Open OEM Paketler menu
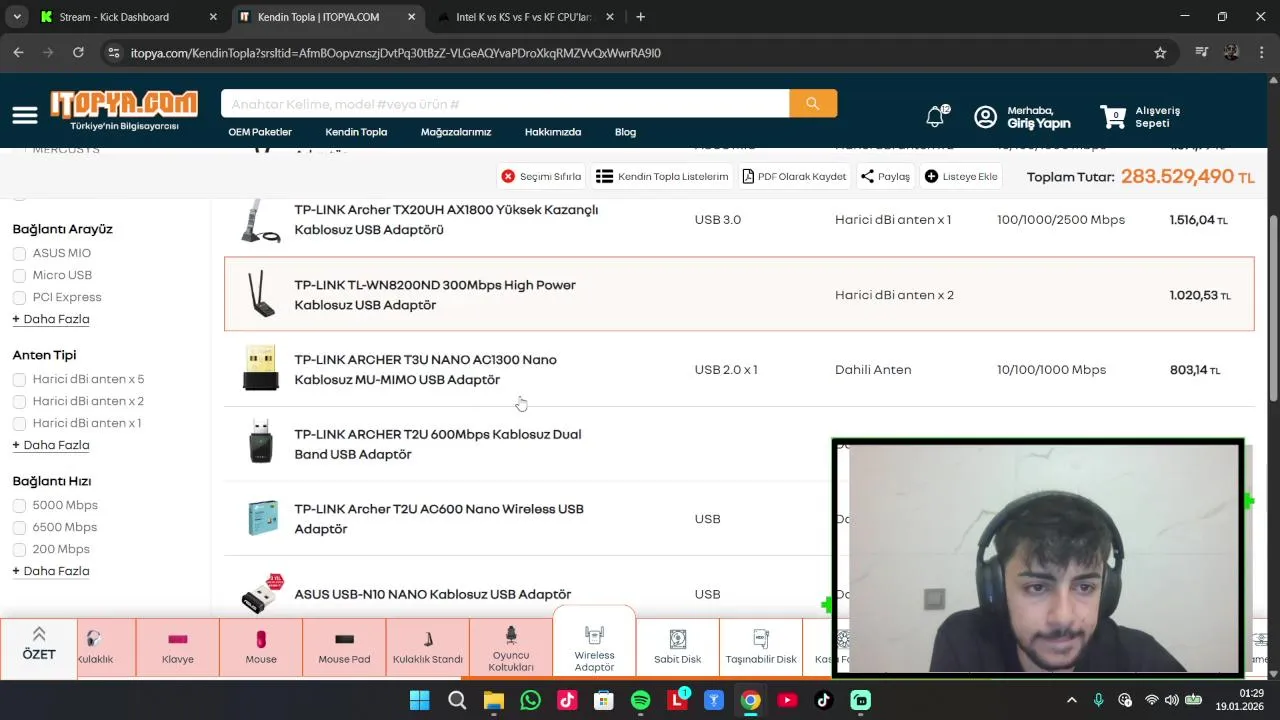The width and height of the screenshot is (1280, 720). [260, 132]
